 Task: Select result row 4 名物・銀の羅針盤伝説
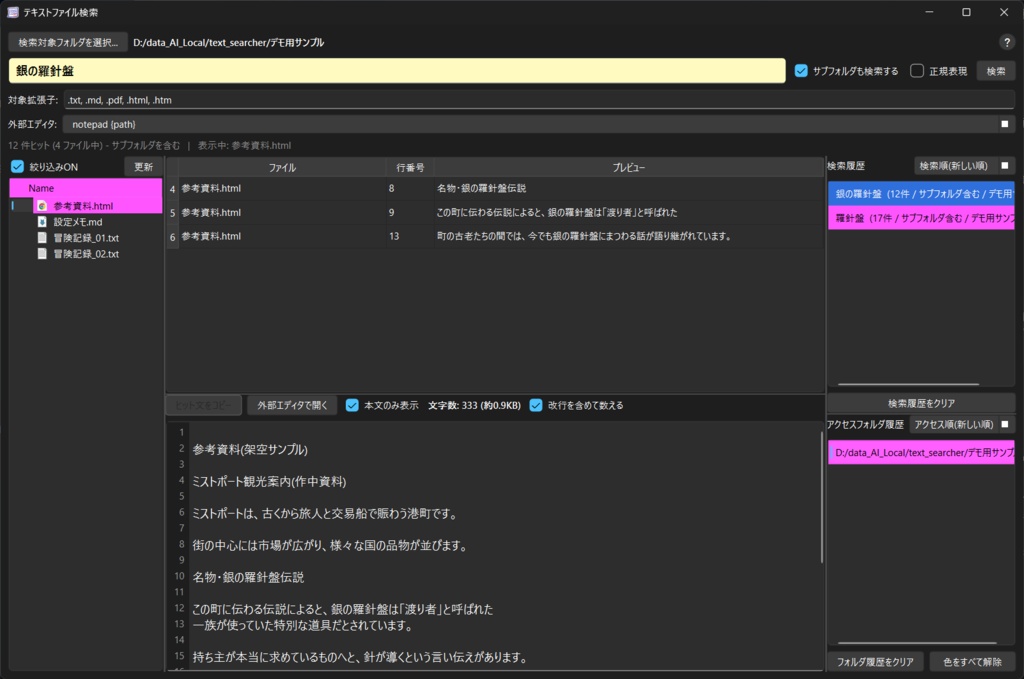click(495, 189)
